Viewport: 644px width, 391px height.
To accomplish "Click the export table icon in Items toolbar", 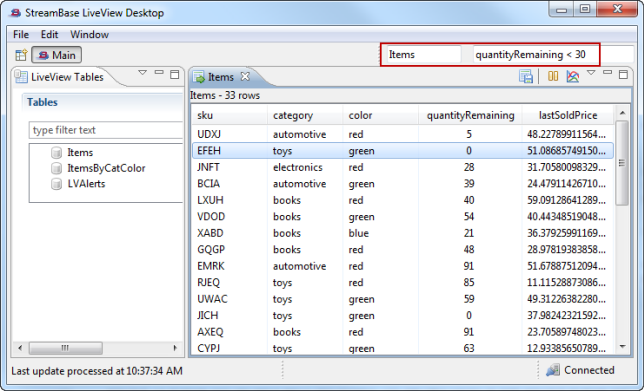I will click(x=526, y=76).
